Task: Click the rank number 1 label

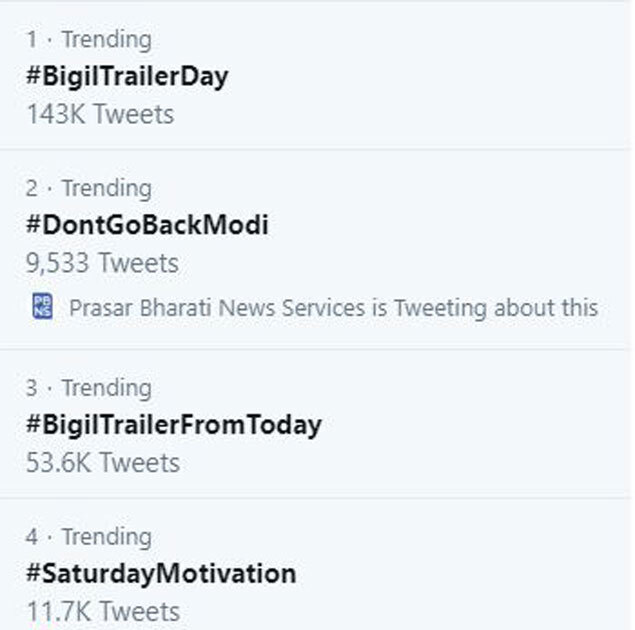Action: 32,40
